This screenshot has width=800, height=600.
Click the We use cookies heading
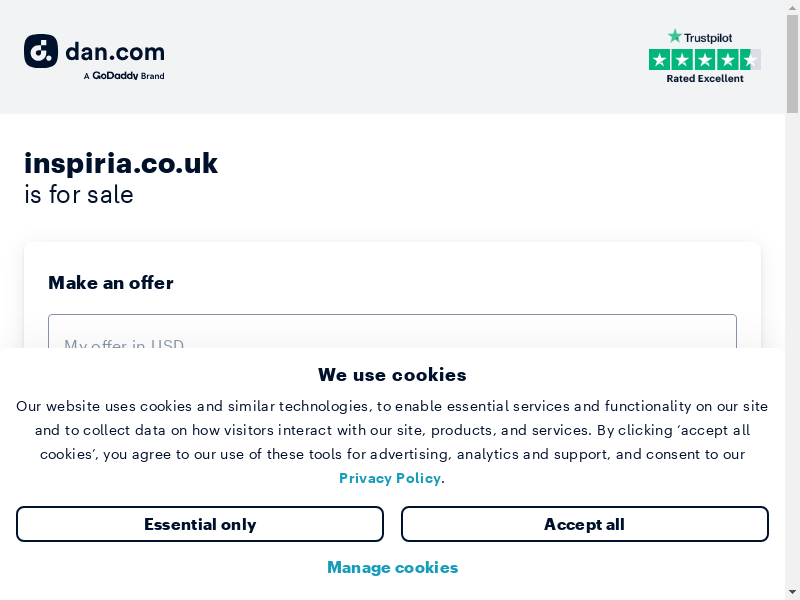(x=392, y=375)
